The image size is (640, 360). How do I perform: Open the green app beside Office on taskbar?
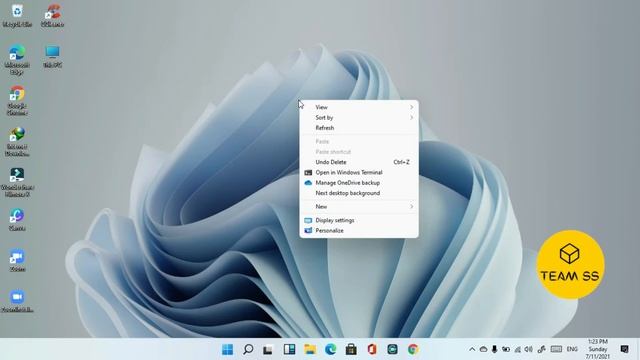392,349
